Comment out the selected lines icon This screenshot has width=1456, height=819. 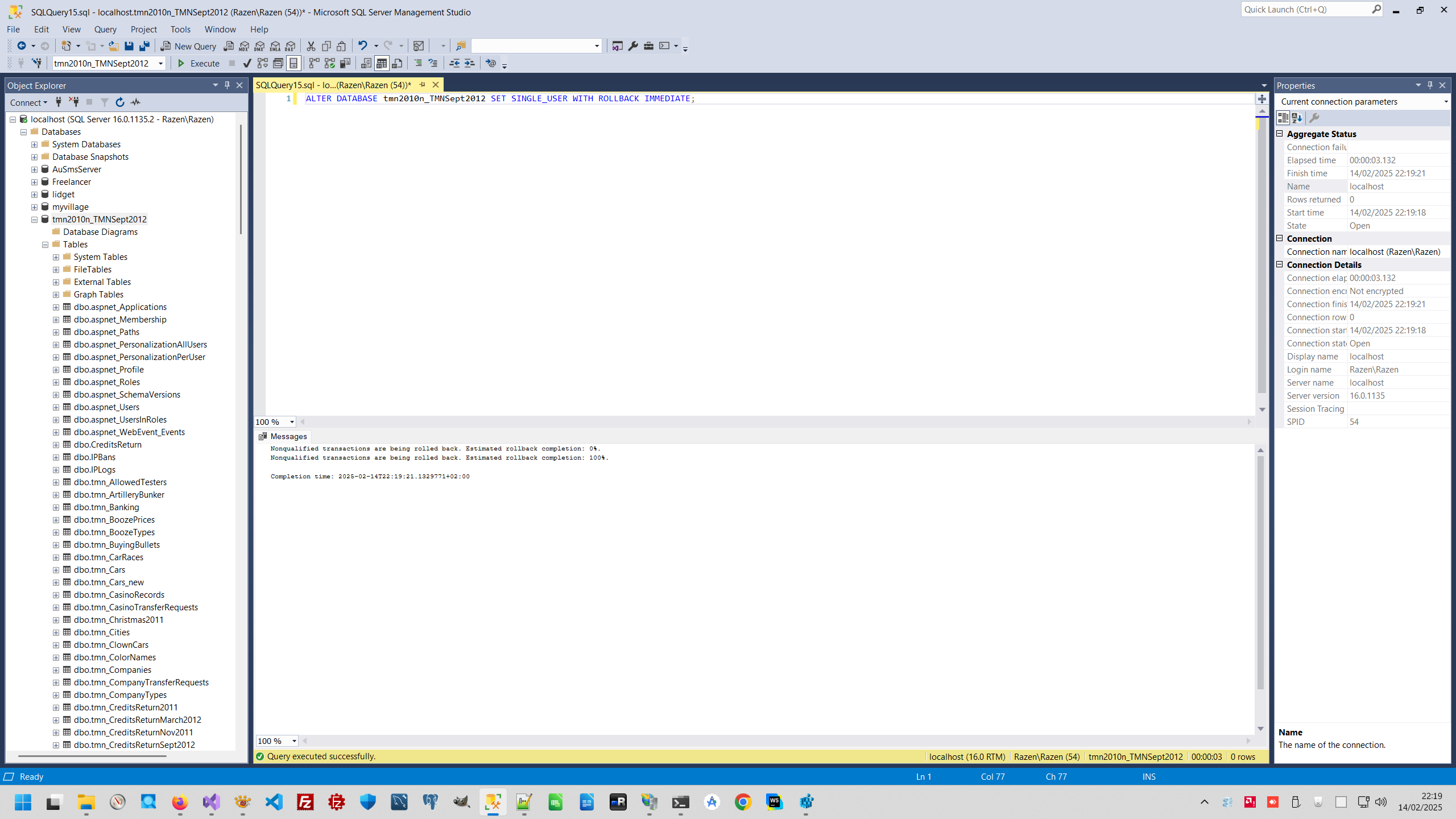(418, 63)
